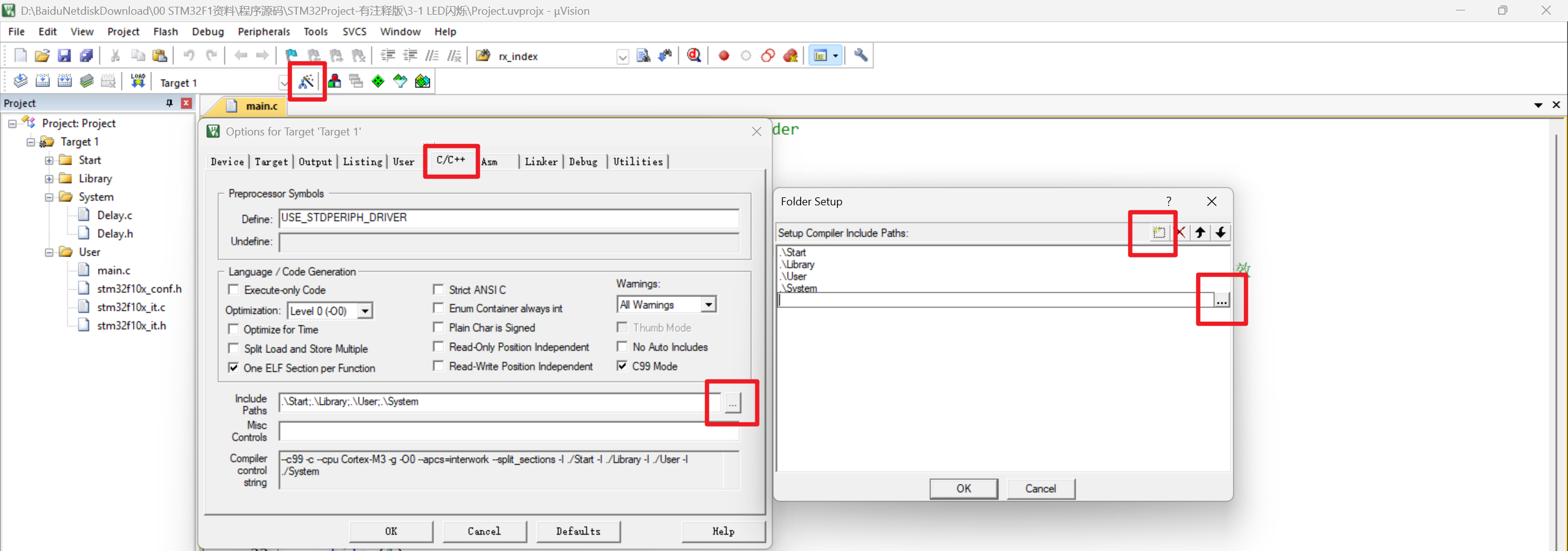The image size is (1568, 551).
Task: Open Options for Target magic wand
Action: [x=306, y=82]
